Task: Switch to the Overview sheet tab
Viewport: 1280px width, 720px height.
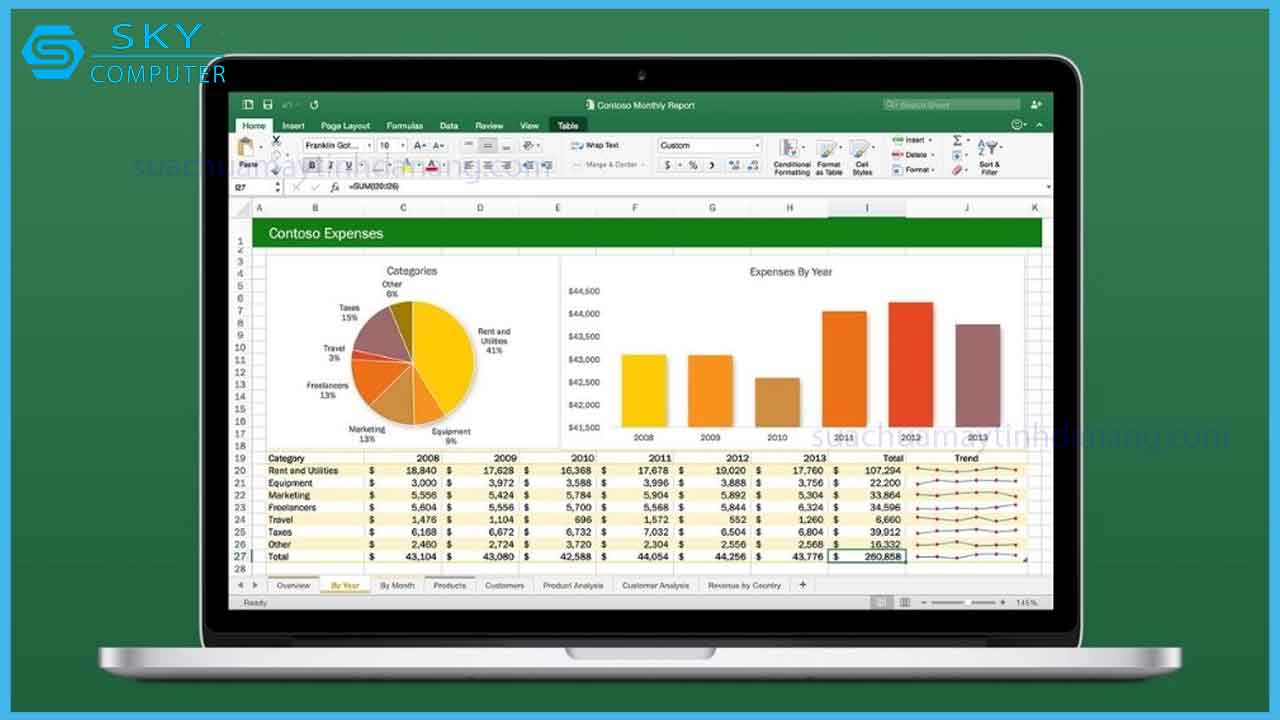Action: click(293, 585)
